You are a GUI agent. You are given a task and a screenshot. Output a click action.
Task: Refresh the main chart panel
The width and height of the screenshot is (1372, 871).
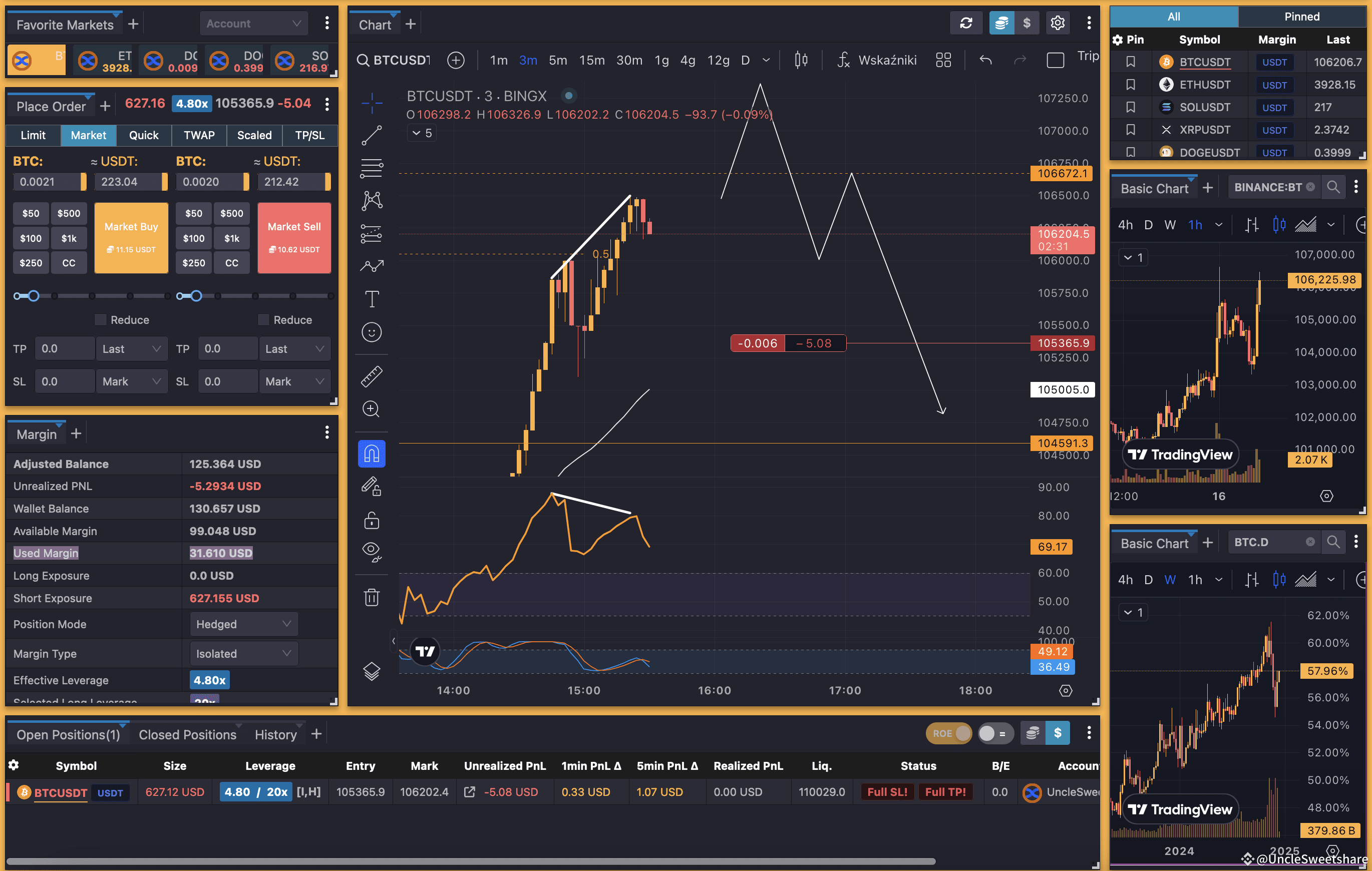coord(966,24)
